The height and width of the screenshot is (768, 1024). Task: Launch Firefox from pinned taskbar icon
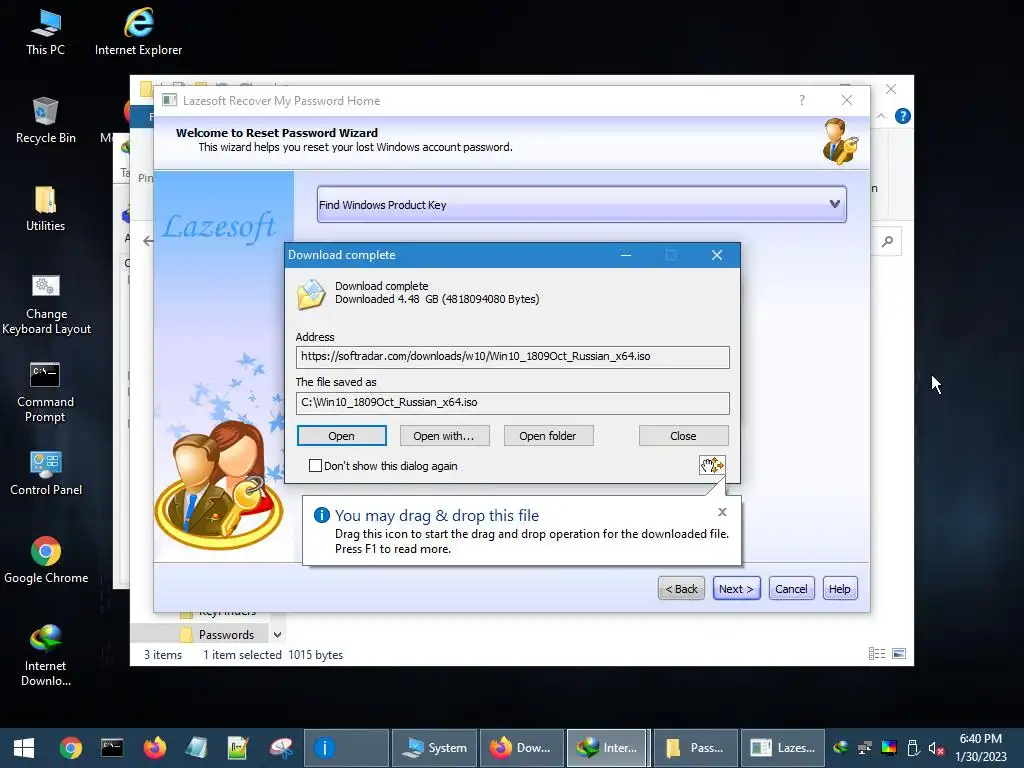tap(155, 748)
